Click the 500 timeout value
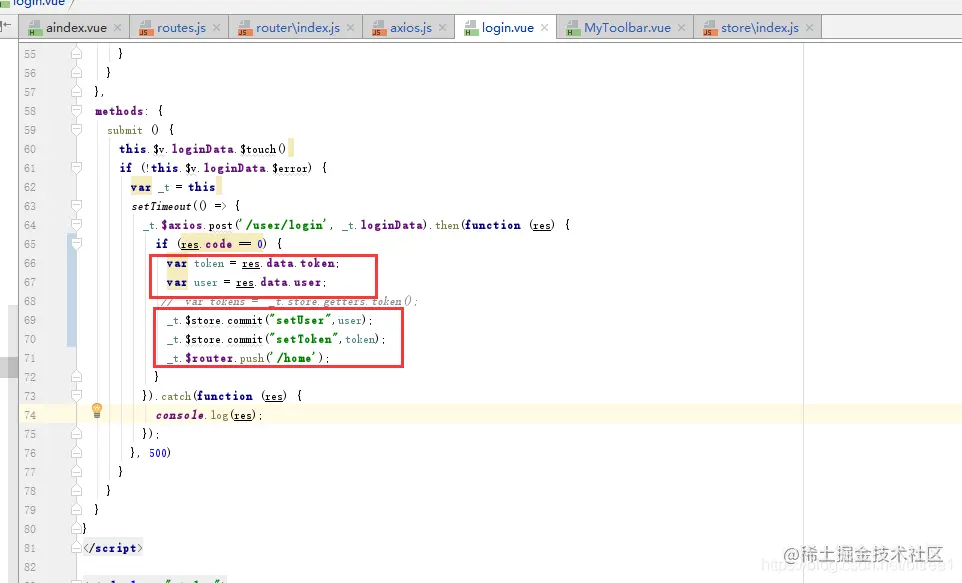962x583 pixels. [x=158, y=453]
